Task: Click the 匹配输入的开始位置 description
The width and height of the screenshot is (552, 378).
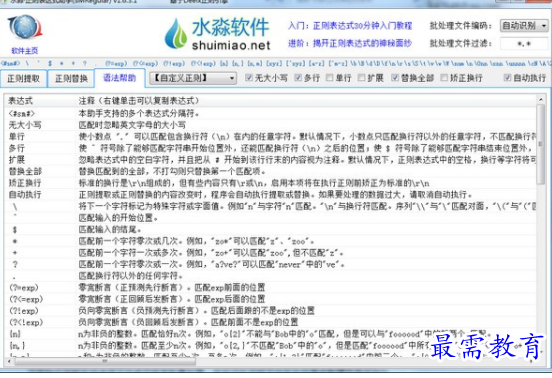Action: click(118, 218)
